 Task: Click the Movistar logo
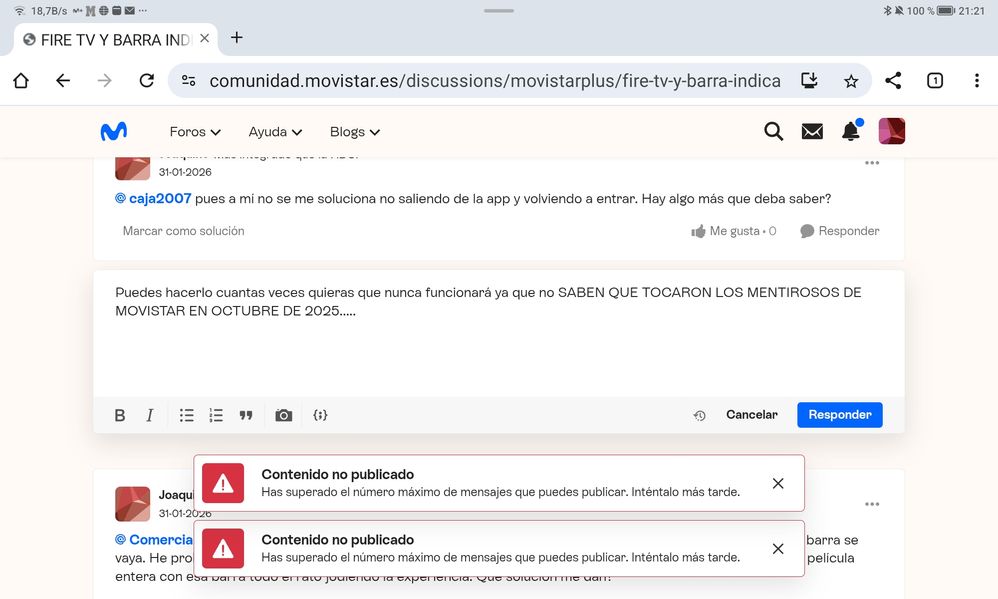113,131
